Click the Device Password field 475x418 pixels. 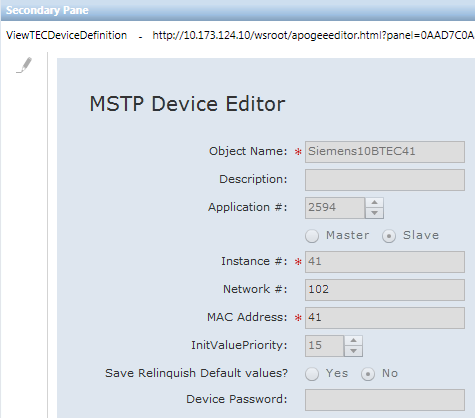point(385,400)
